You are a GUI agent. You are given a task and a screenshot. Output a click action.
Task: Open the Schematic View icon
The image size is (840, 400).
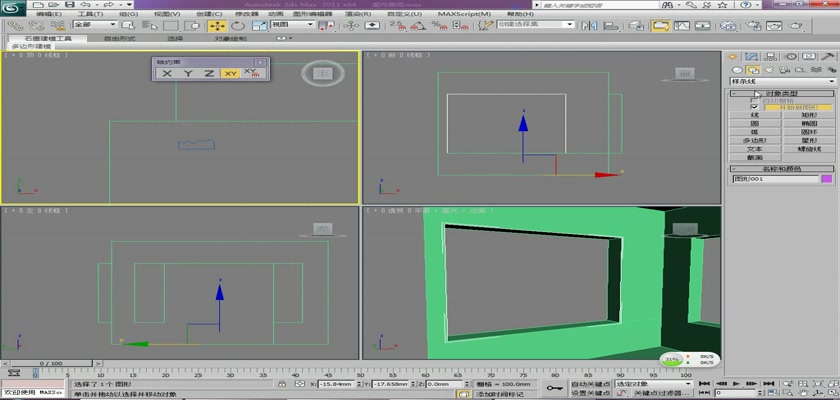(702, 25)
